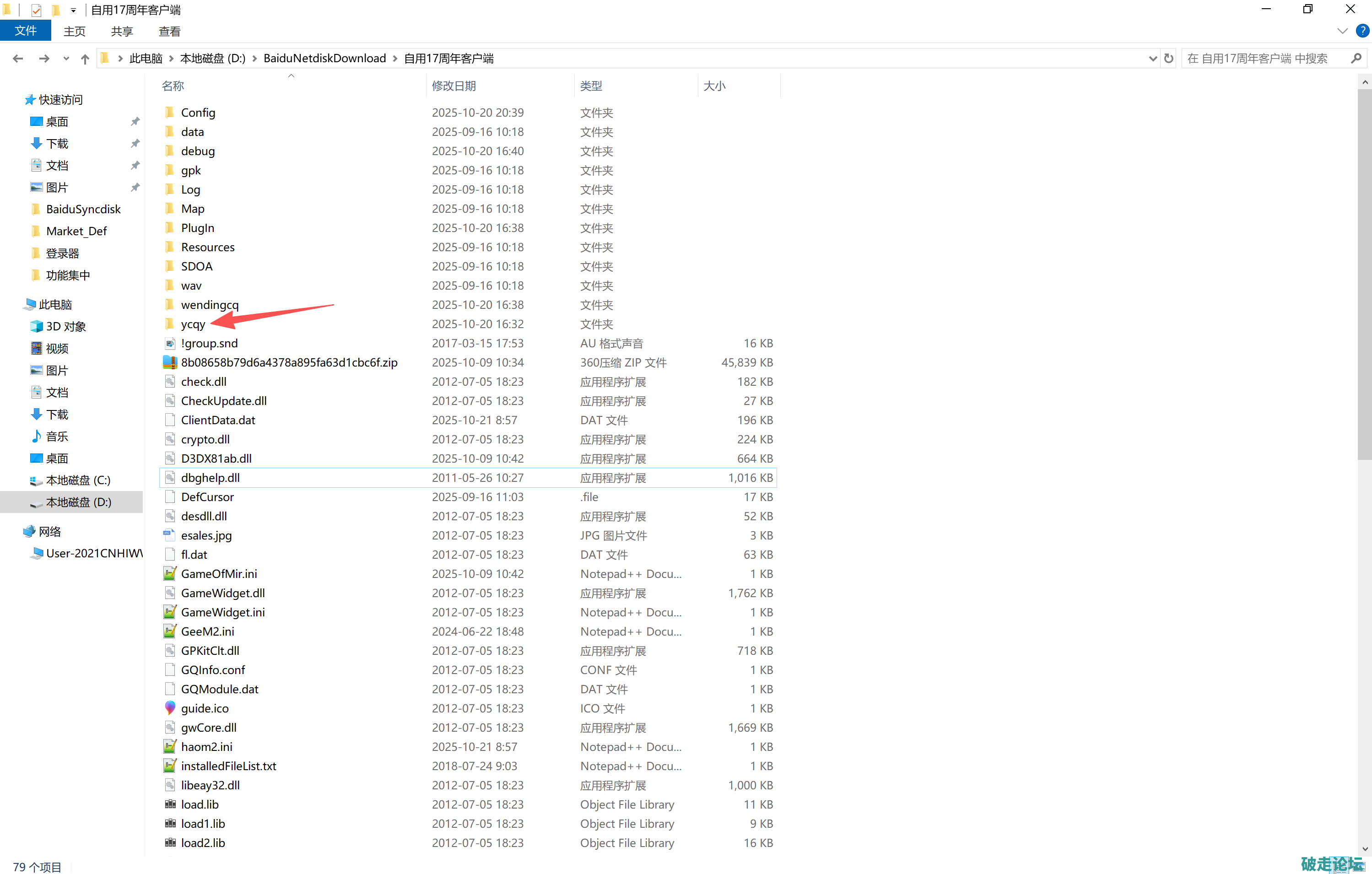Open the 文件 menu tab
Screen dimensions: 1372x874
(26, 31)
